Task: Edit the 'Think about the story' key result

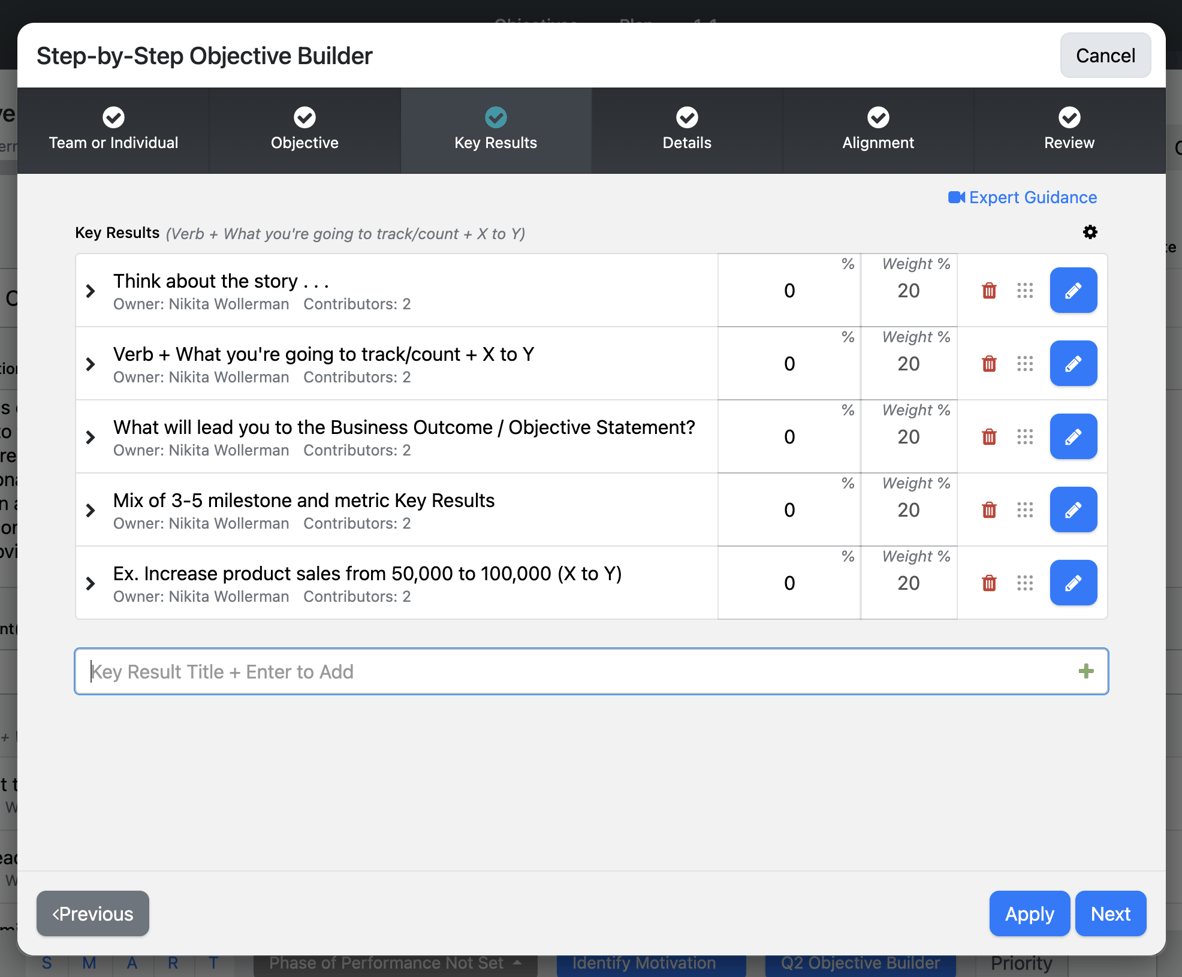Action: click(x=1073, y=290)
